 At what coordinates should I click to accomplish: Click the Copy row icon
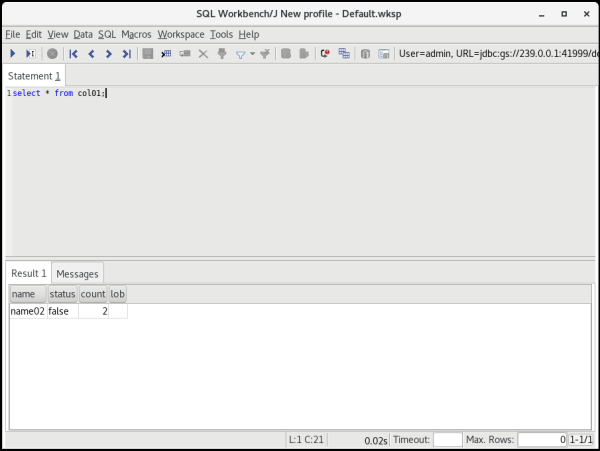(x=185, y=54)
